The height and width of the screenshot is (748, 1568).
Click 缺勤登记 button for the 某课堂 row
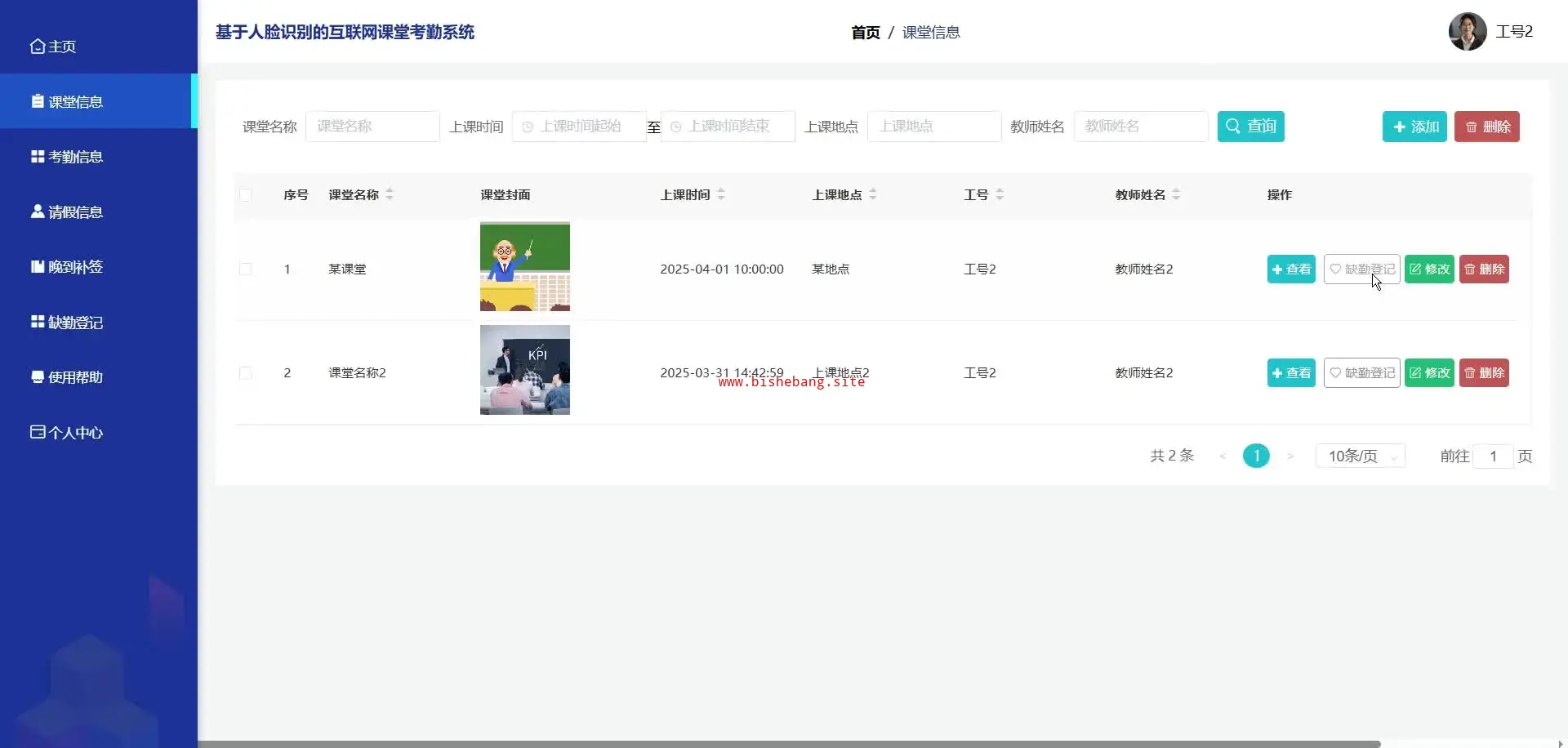point(1361,269)
